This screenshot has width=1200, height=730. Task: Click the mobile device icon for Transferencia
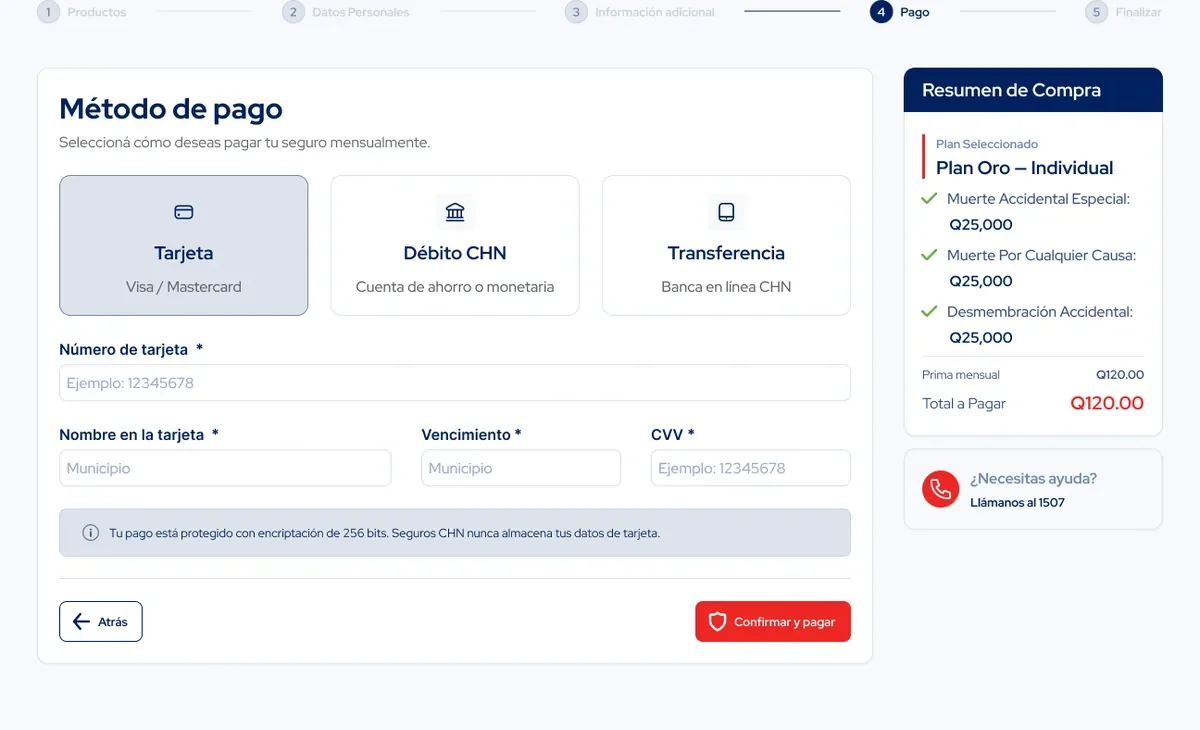(726, 212)
